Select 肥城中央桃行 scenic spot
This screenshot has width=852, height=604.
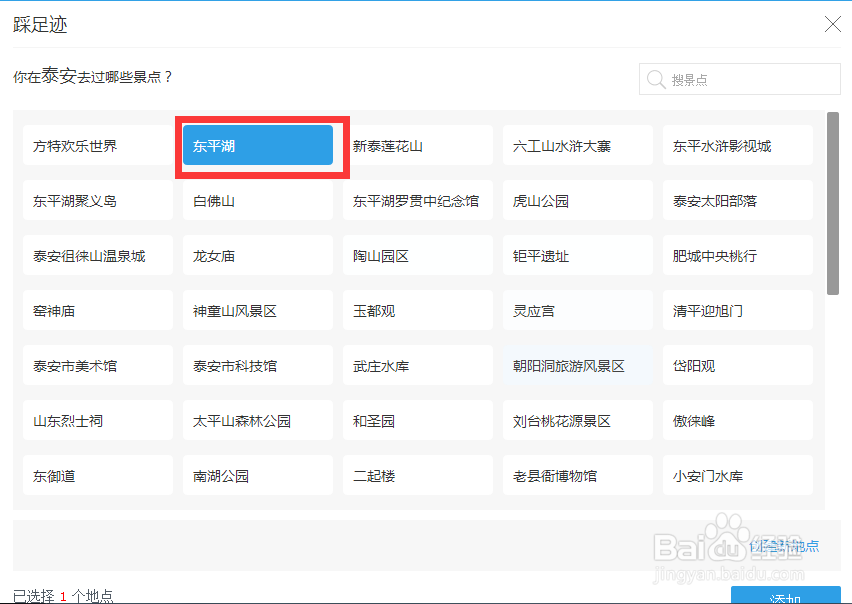pyautogui.click(x=737, y=255)
